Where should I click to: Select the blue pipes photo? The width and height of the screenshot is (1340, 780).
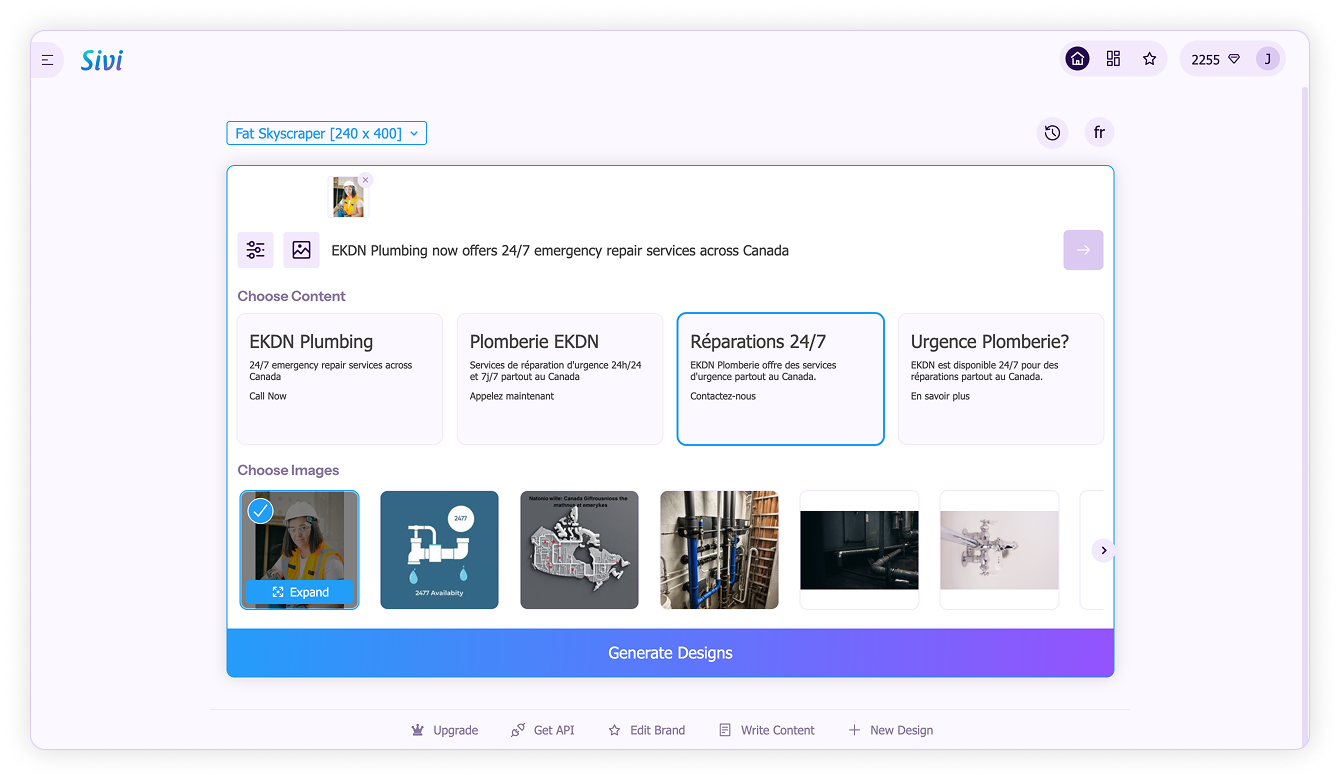coord(719,550)
